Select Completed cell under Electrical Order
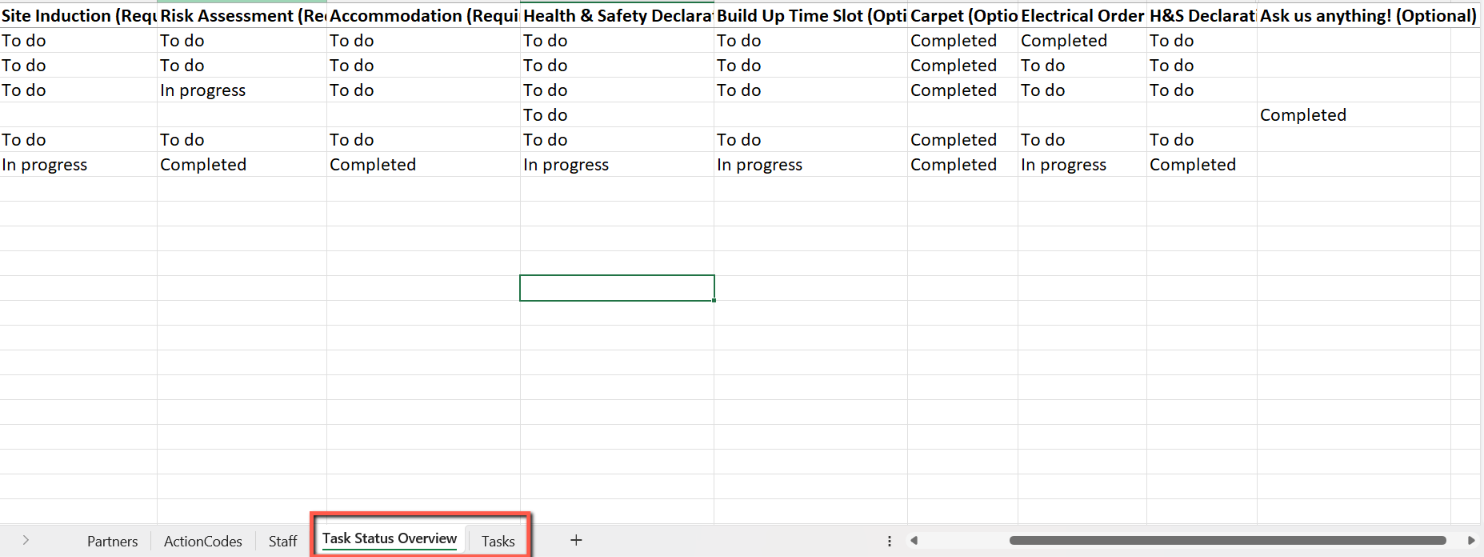Image resolution: width=1484 pixels, height=557 pixels. point(1083,41)
